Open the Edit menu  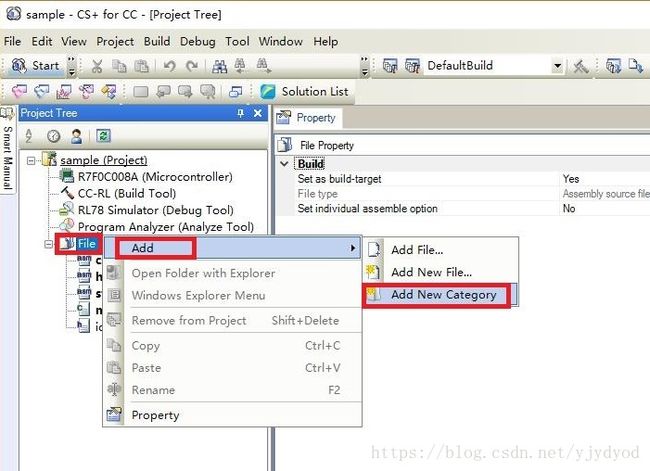(x=42, y=41)
